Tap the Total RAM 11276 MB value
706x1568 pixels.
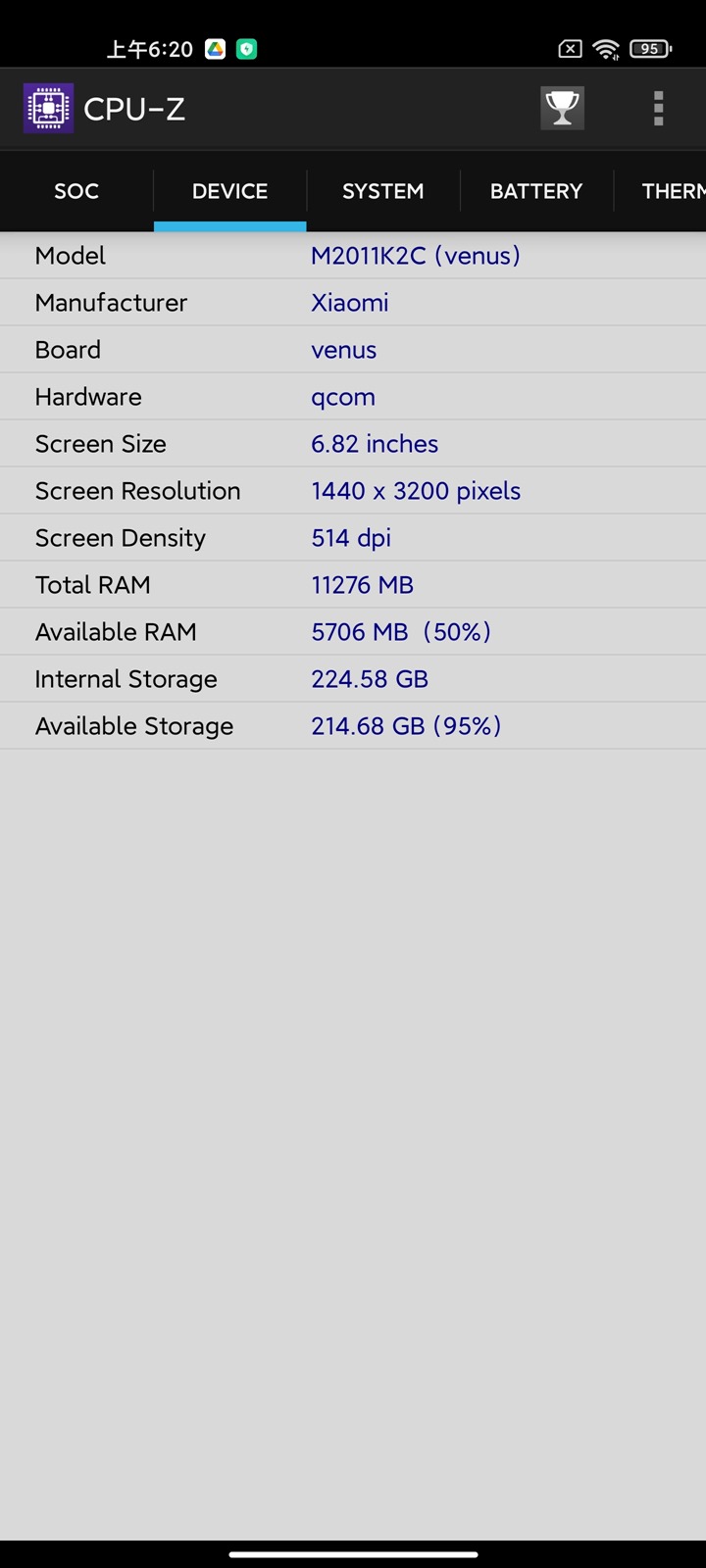tap(362, 585)
